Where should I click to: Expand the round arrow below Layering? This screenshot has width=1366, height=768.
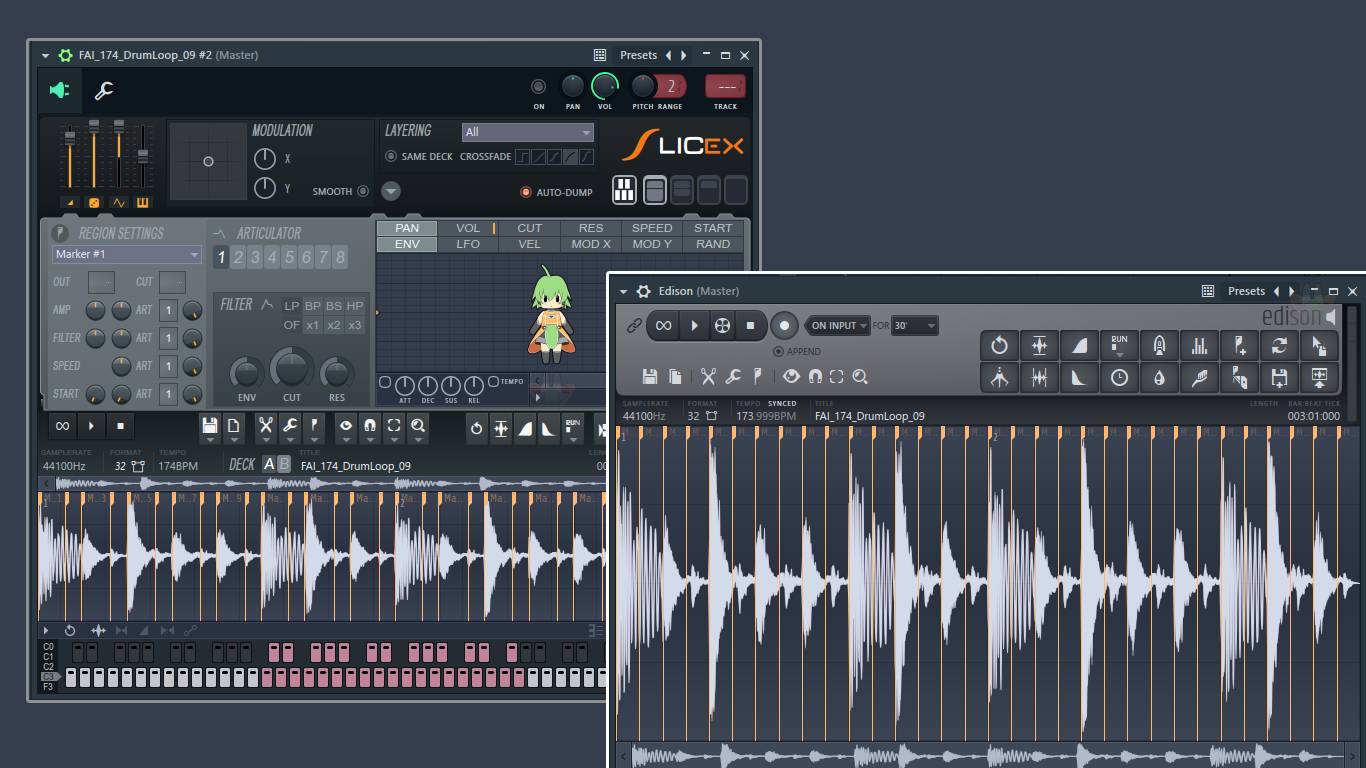[391, 191]
